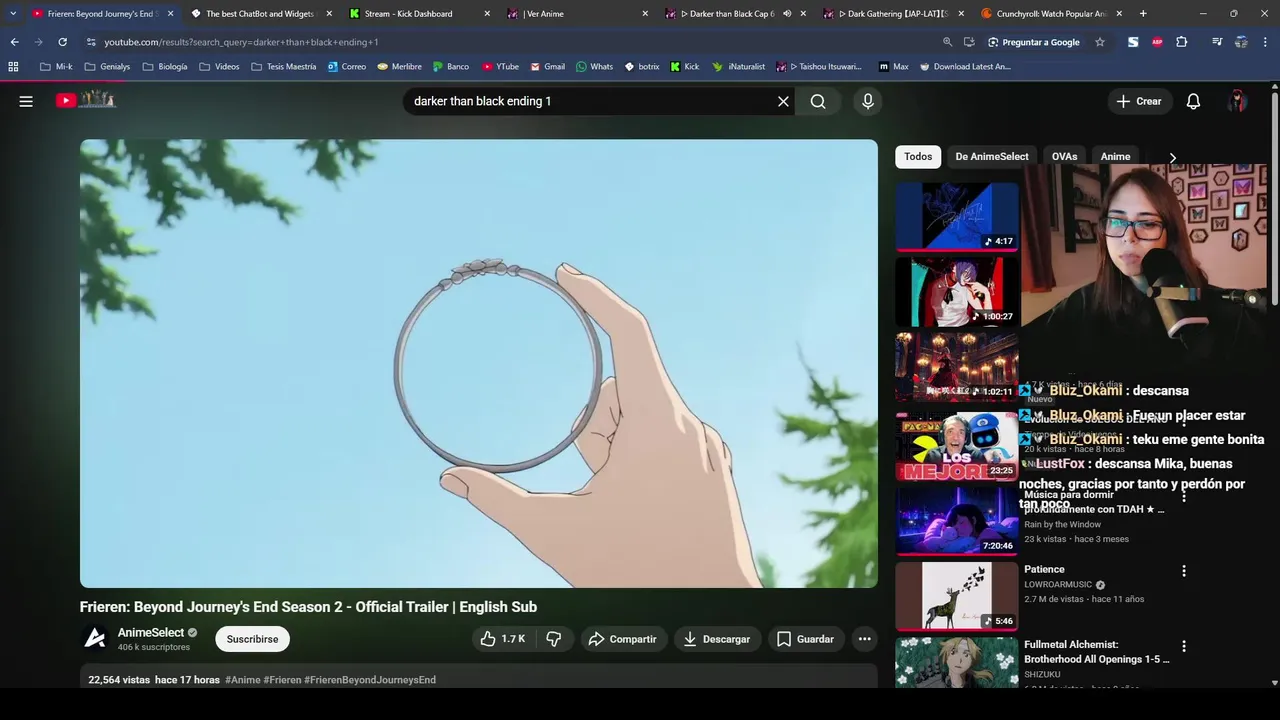
Task: Switch to the Stream - Kick Dashboard tab
Action: (420, 14)
